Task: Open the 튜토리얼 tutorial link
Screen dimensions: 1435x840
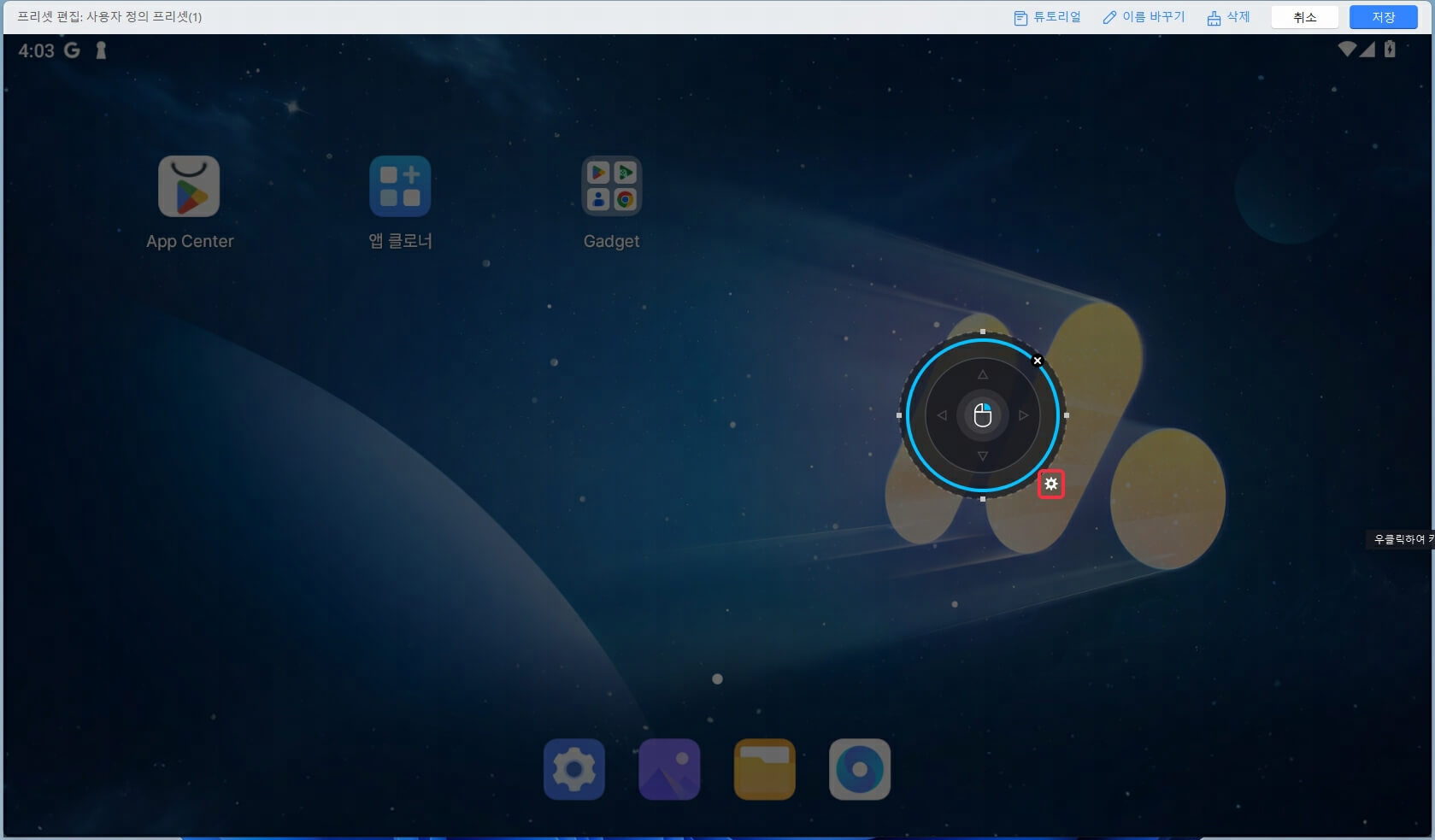Action: click(1047, 17)
